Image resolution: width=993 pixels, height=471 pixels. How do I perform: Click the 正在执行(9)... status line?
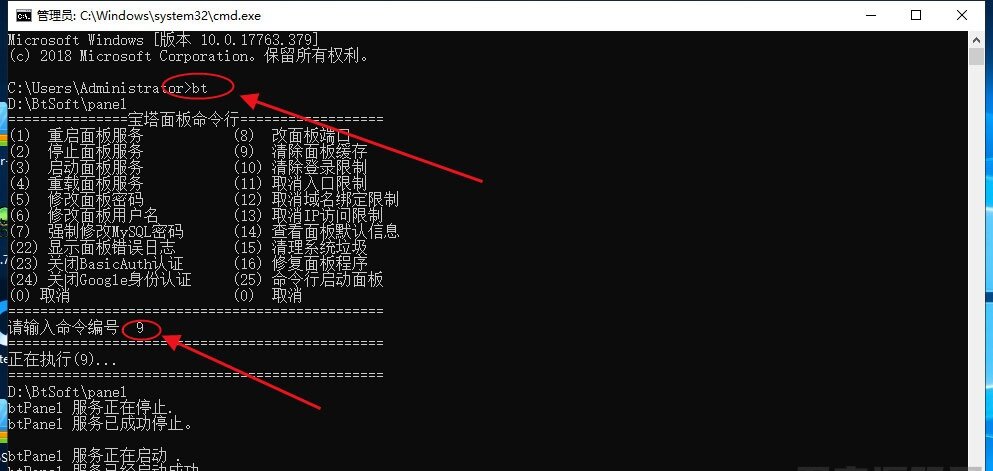63,360
